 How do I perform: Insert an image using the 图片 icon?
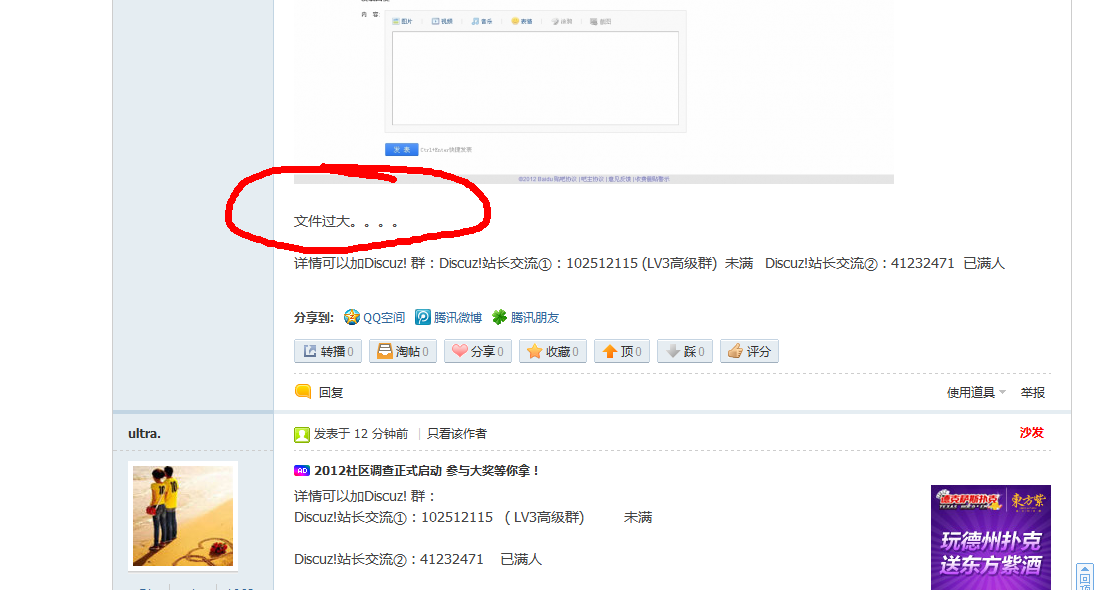(402, 19)
